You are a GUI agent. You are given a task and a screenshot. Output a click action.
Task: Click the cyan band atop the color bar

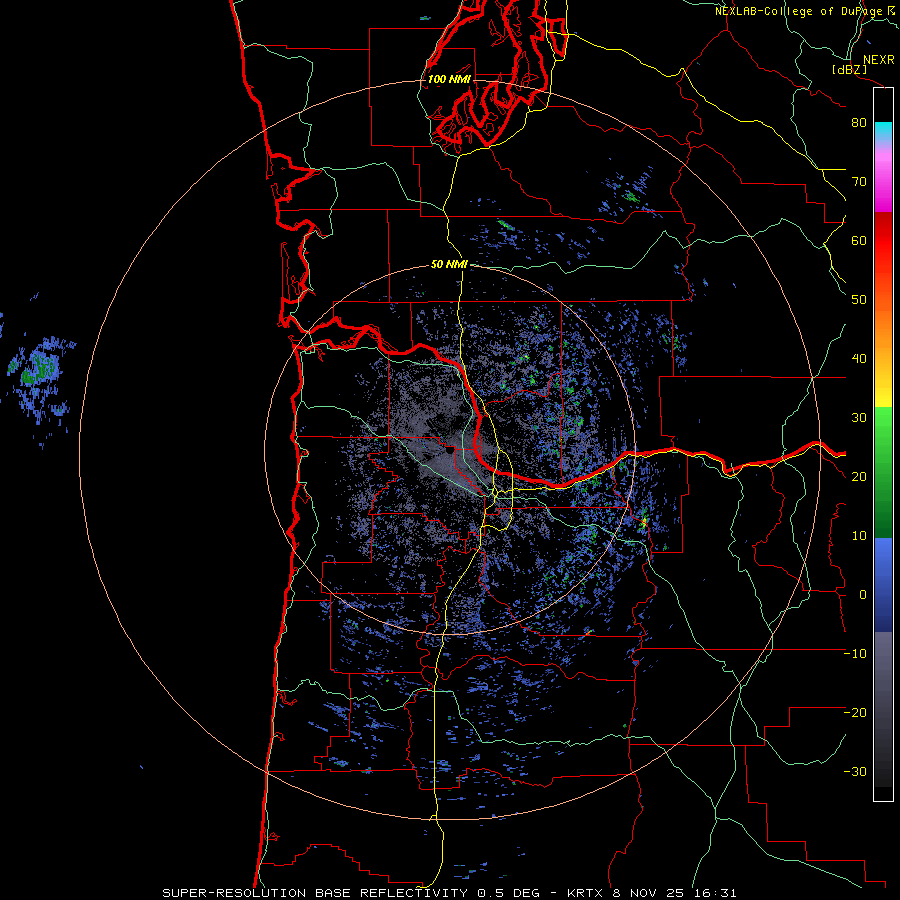tap(883, 131)
